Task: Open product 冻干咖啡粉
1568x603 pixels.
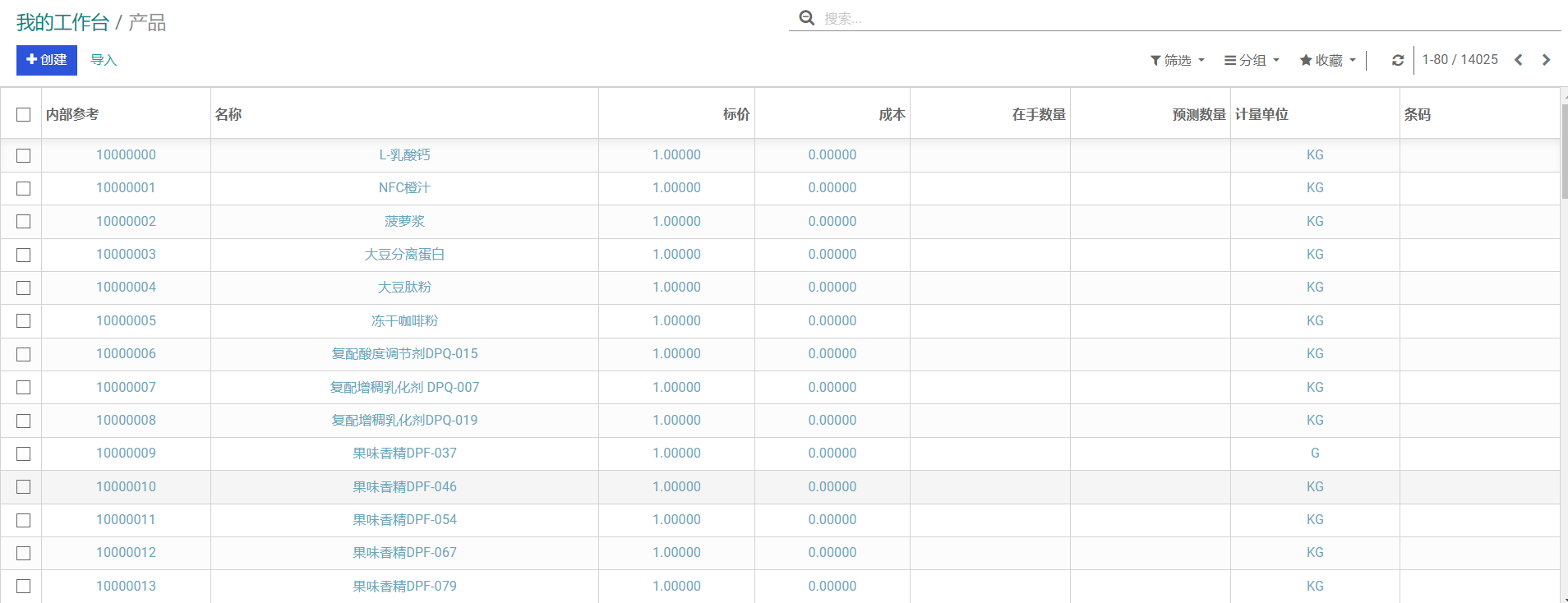Action: (404, 320)
